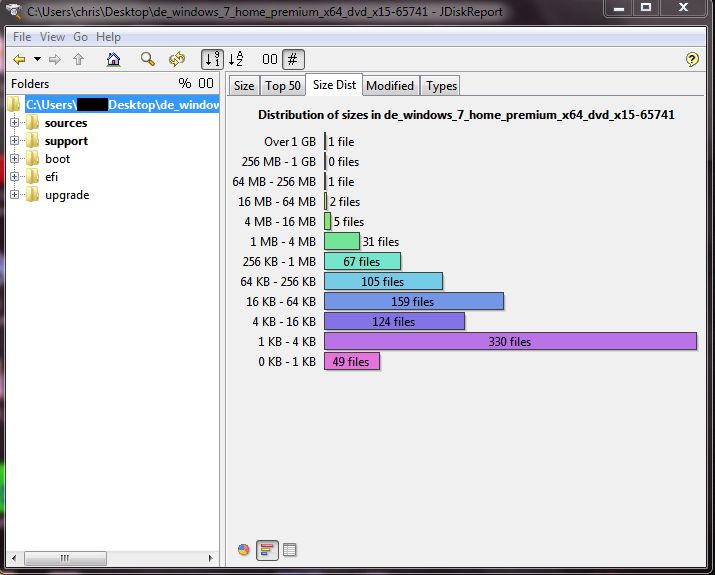Switch to the Top 50 tab

click(283, 86)
